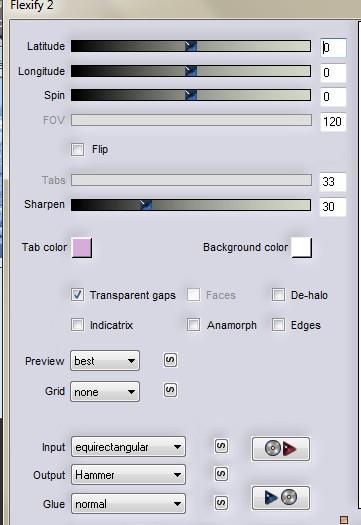Click the S icon next to Output dropdown
The height and width of the screenshot is (525, 361).
click(x=221, y=474)
